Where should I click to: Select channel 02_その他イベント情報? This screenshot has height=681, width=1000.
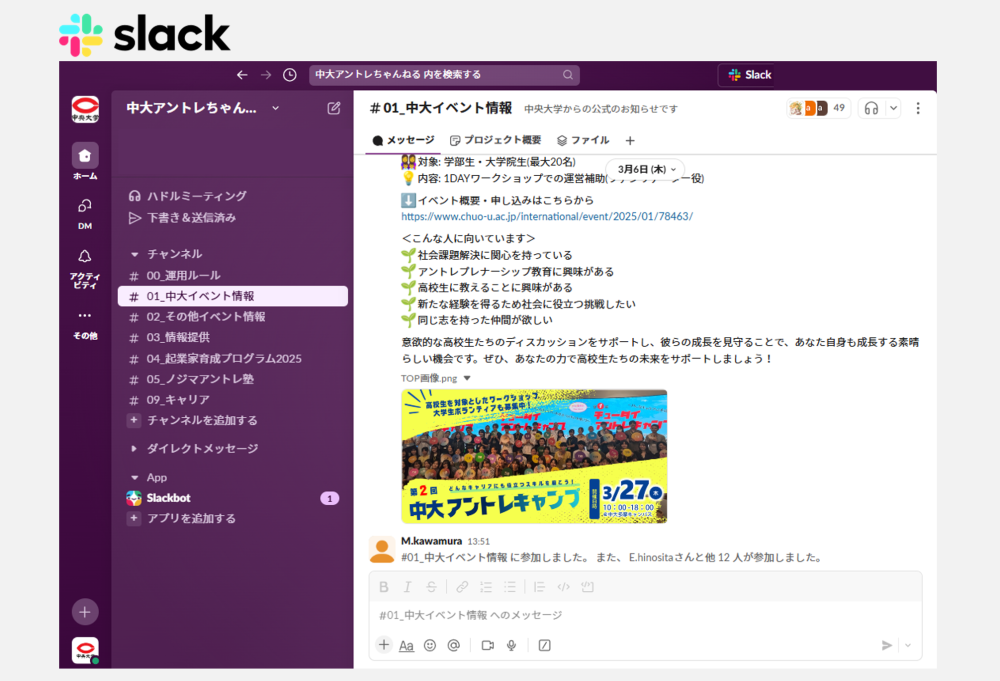[x=233, y=316]
